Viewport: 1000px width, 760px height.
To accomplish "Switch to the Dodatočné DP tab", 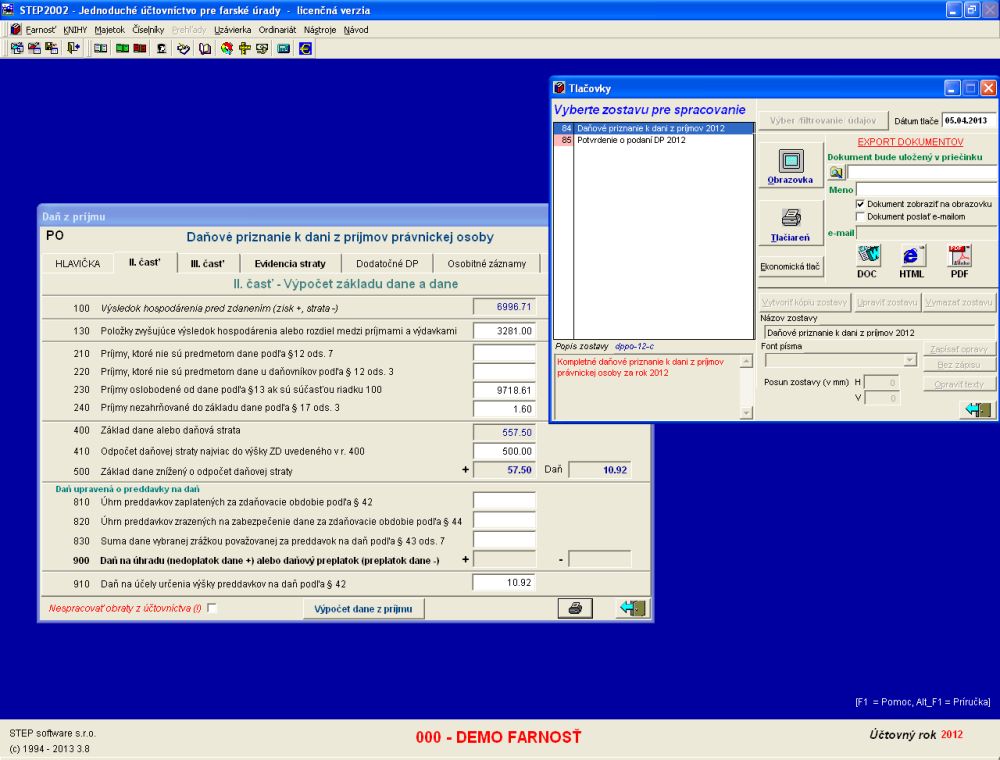I will (387, 263).
